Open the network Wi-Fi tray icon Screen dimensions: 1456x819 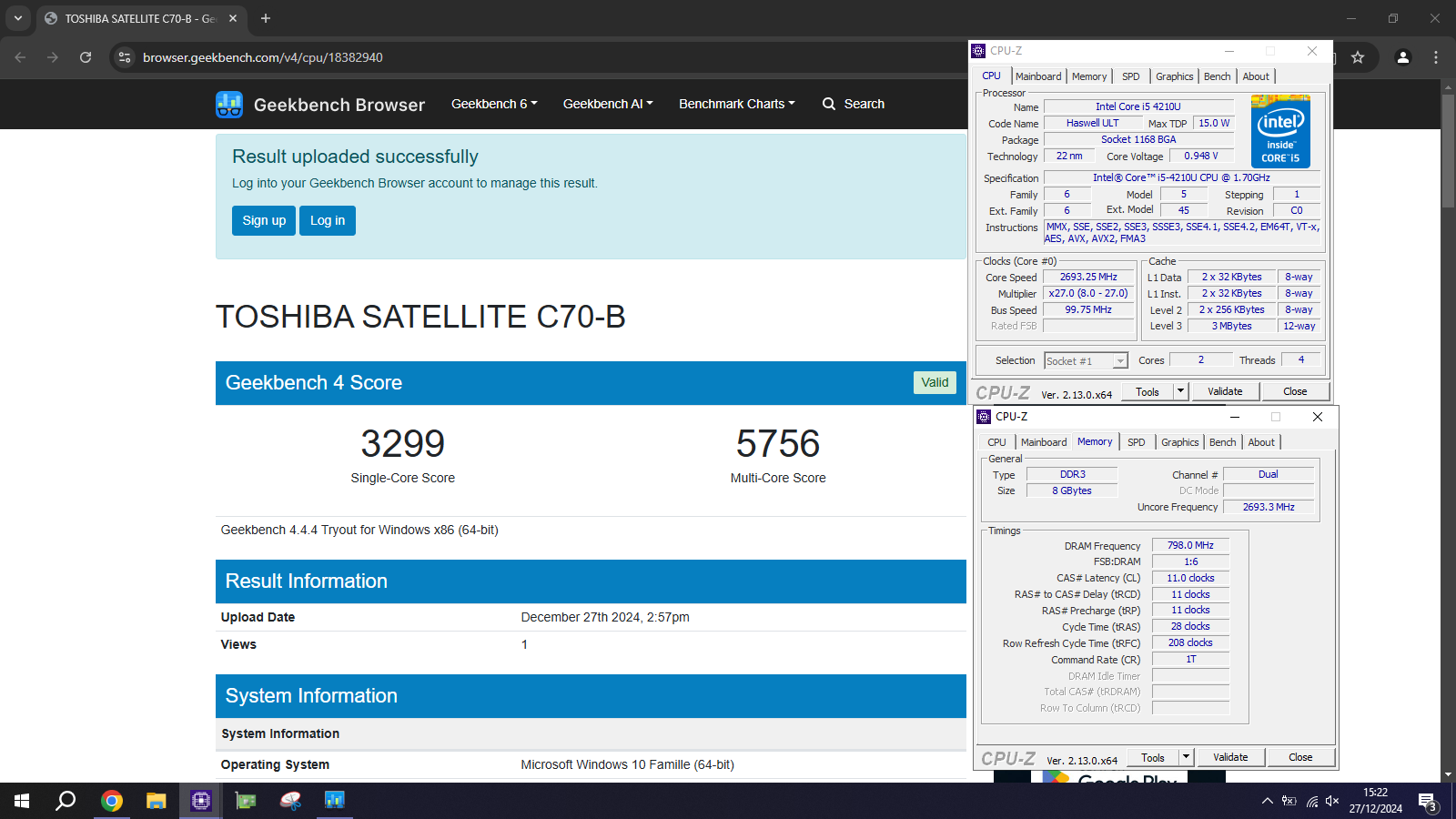click(1311, 802)
